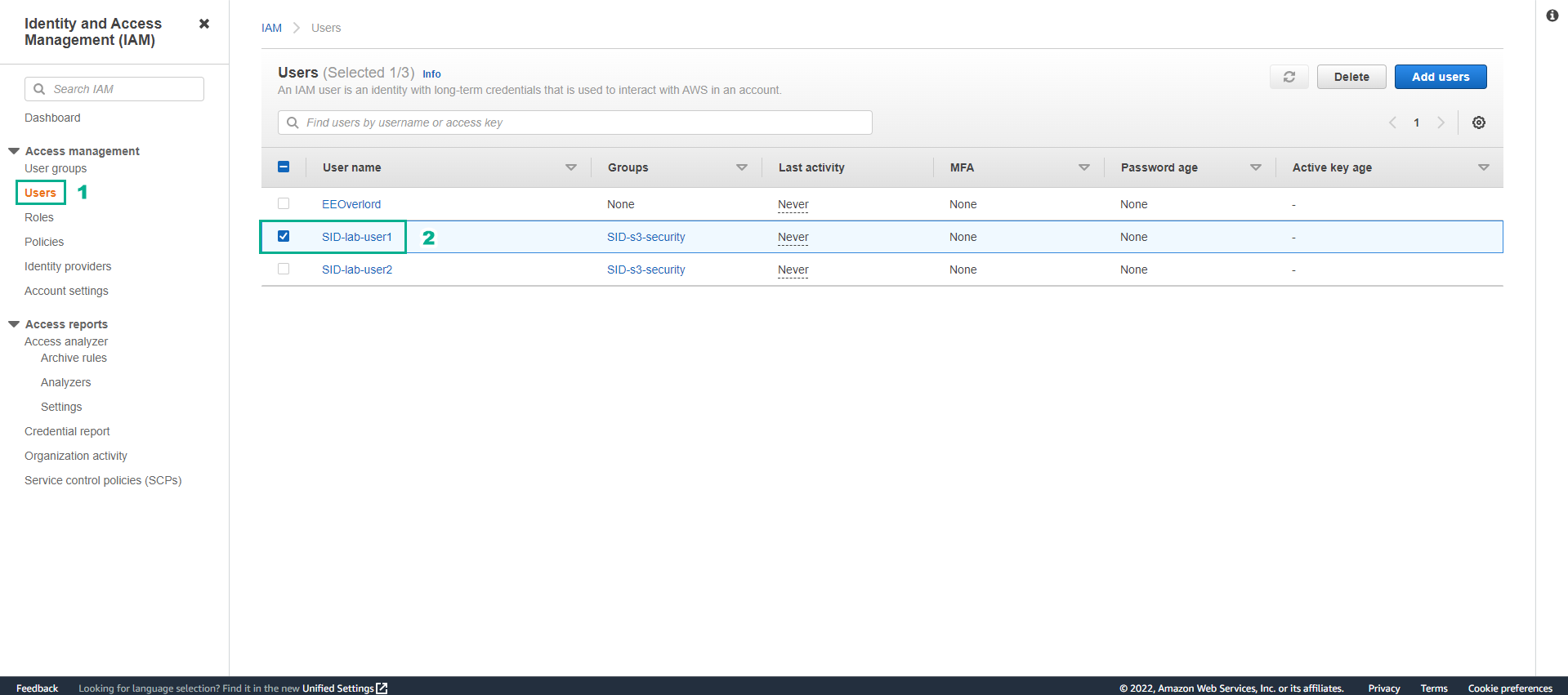Open the Terms footer link
Screen dimensions: 1568x695
[1434, 688]
